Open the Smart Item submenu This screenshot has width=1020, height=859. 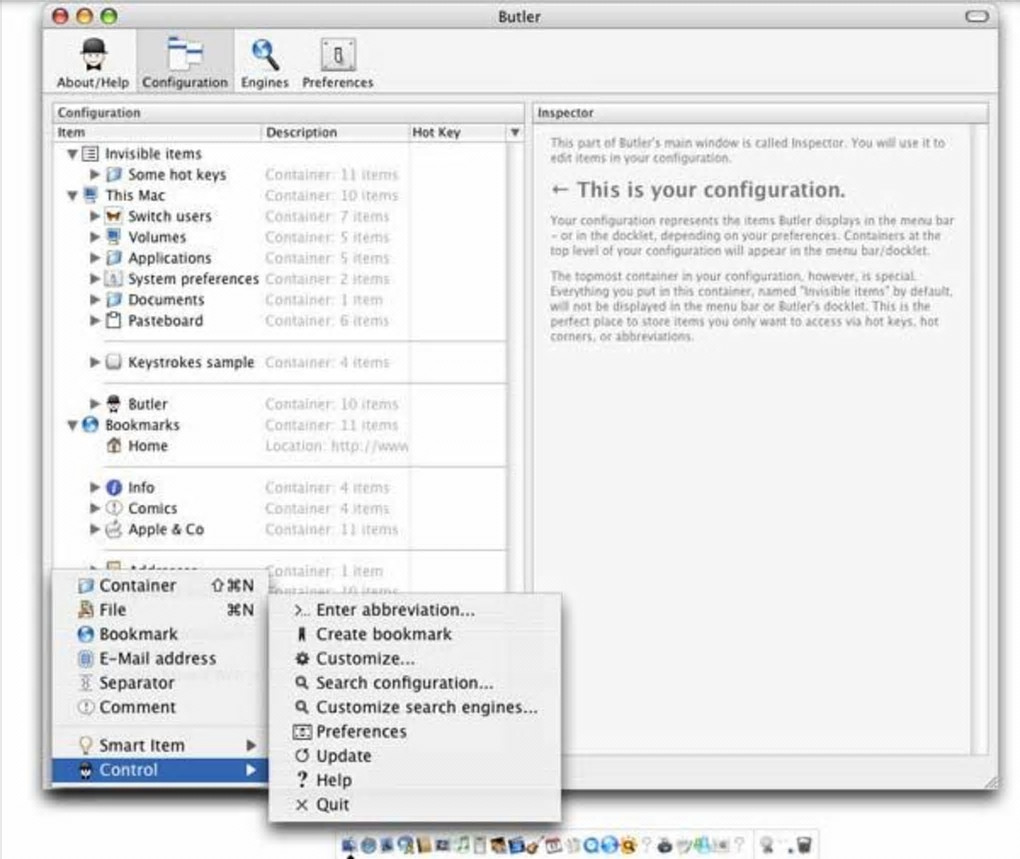(x=160, y=745)
